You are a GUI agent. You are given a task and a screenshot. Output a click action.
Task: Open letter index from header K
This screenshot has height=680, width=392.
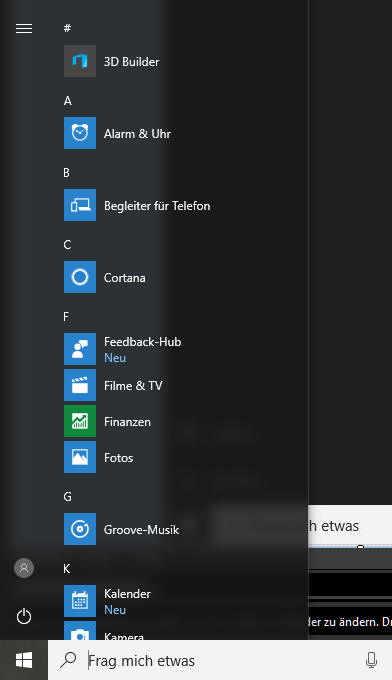coord(66,569)
